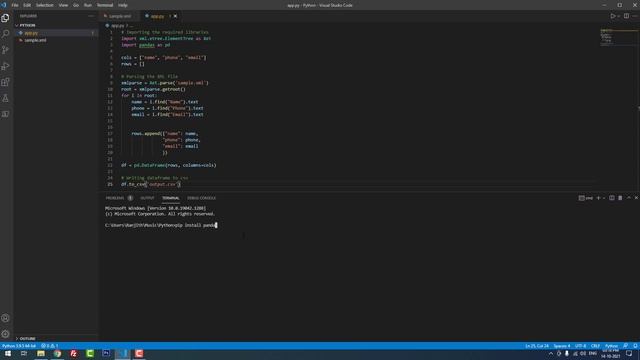Switch to the sample.xml editor tab

(120, 16)
